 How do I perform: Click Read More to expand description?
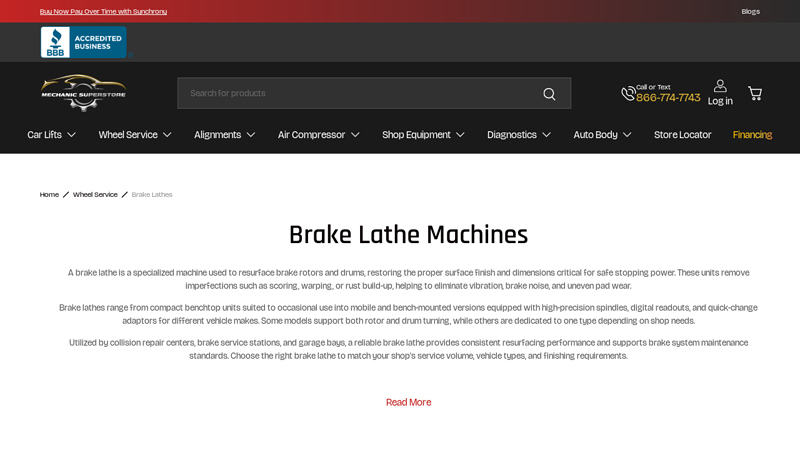408,402
